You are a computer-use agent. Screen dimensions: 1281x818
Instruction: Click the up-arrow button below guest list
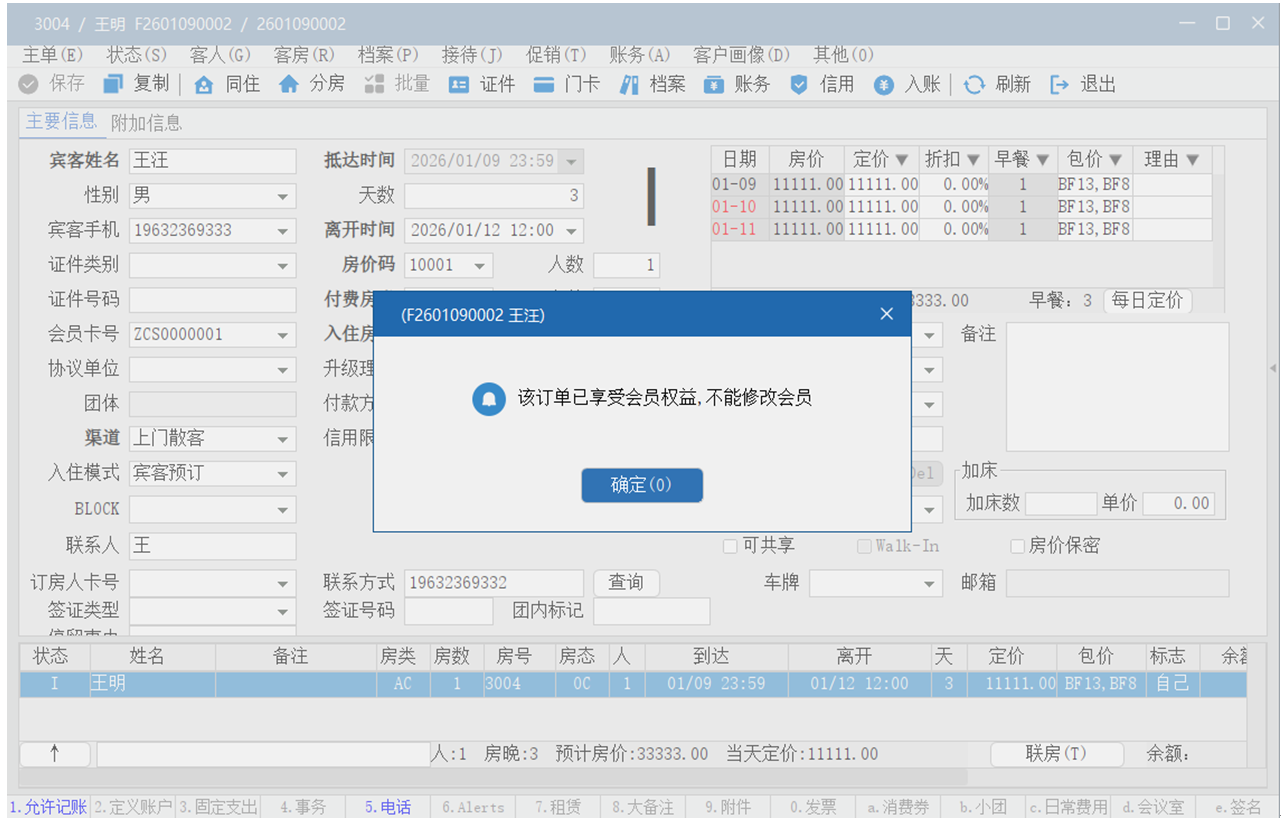coord(55,754)
